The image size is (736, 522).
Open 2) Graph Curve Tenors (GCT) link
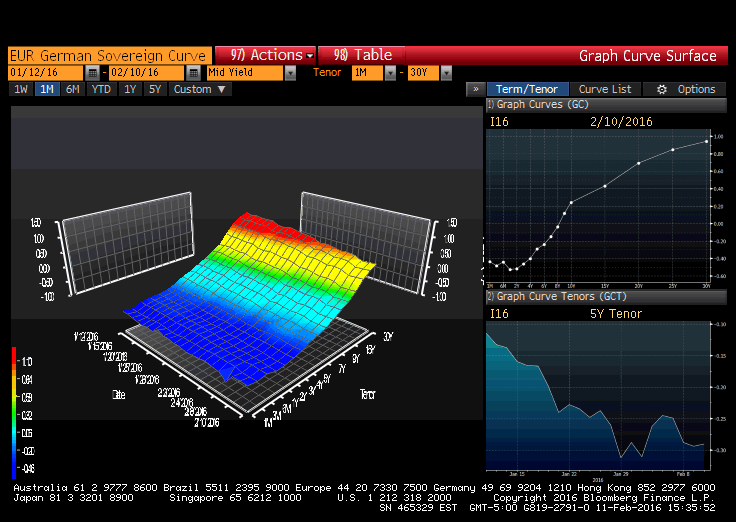click(x=606, y=297)
